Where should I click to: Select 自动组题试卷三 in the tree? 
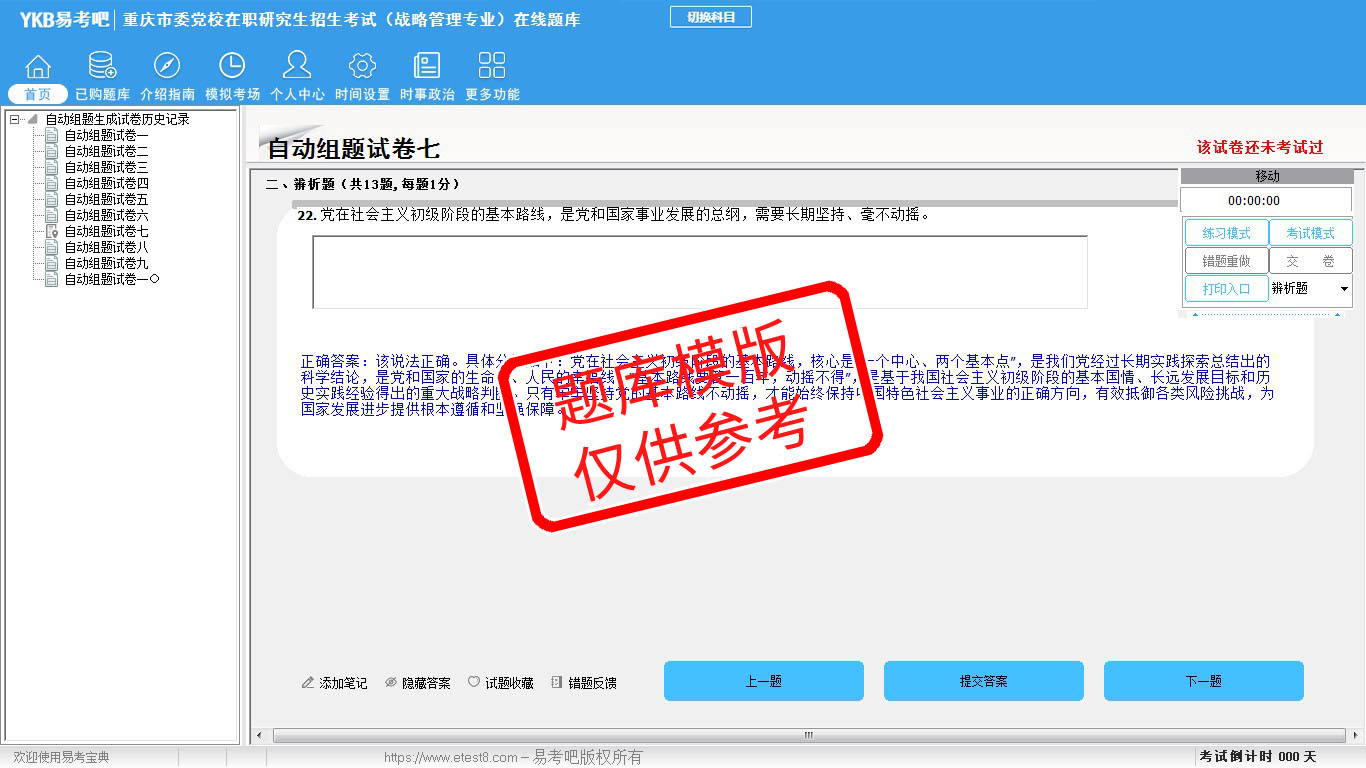coord(106,167)
